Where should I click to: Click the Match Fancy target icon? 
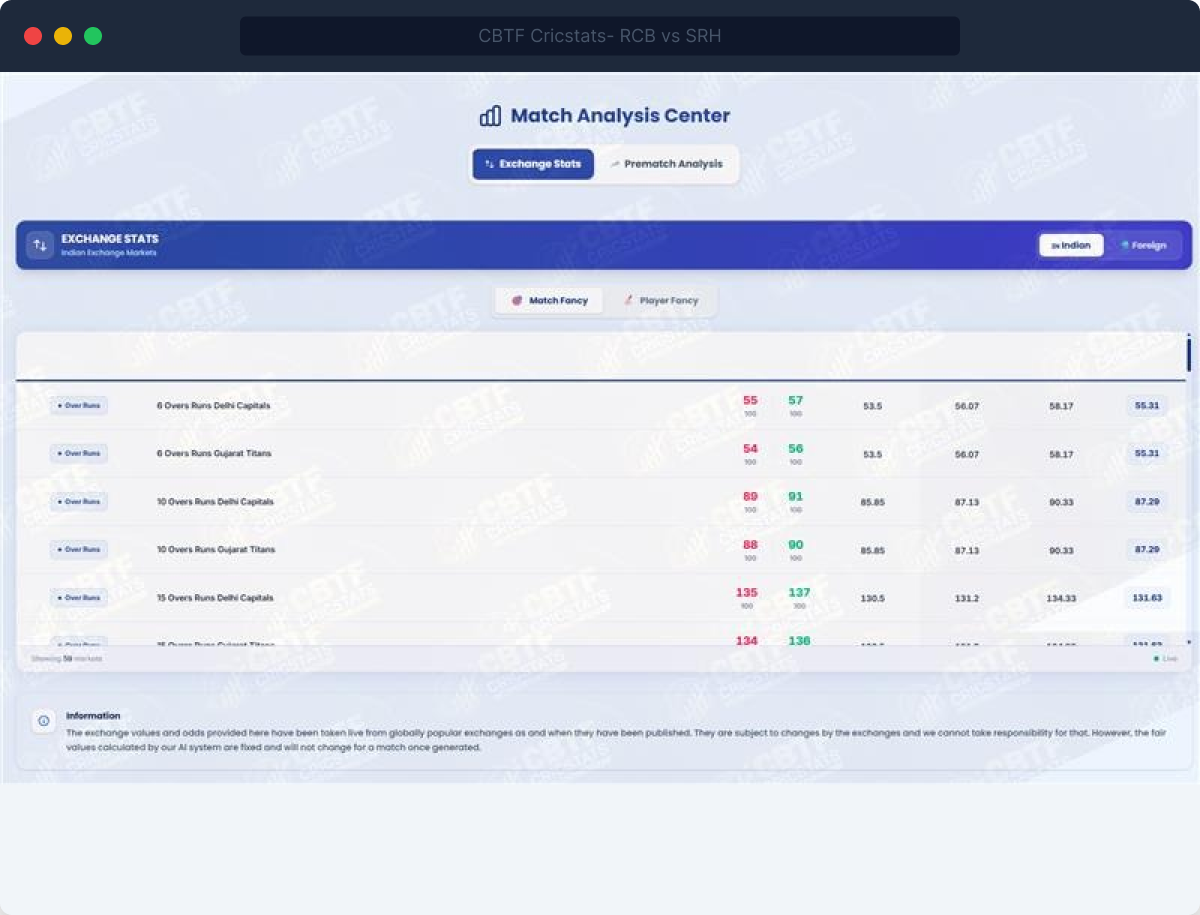pos(517,301)
